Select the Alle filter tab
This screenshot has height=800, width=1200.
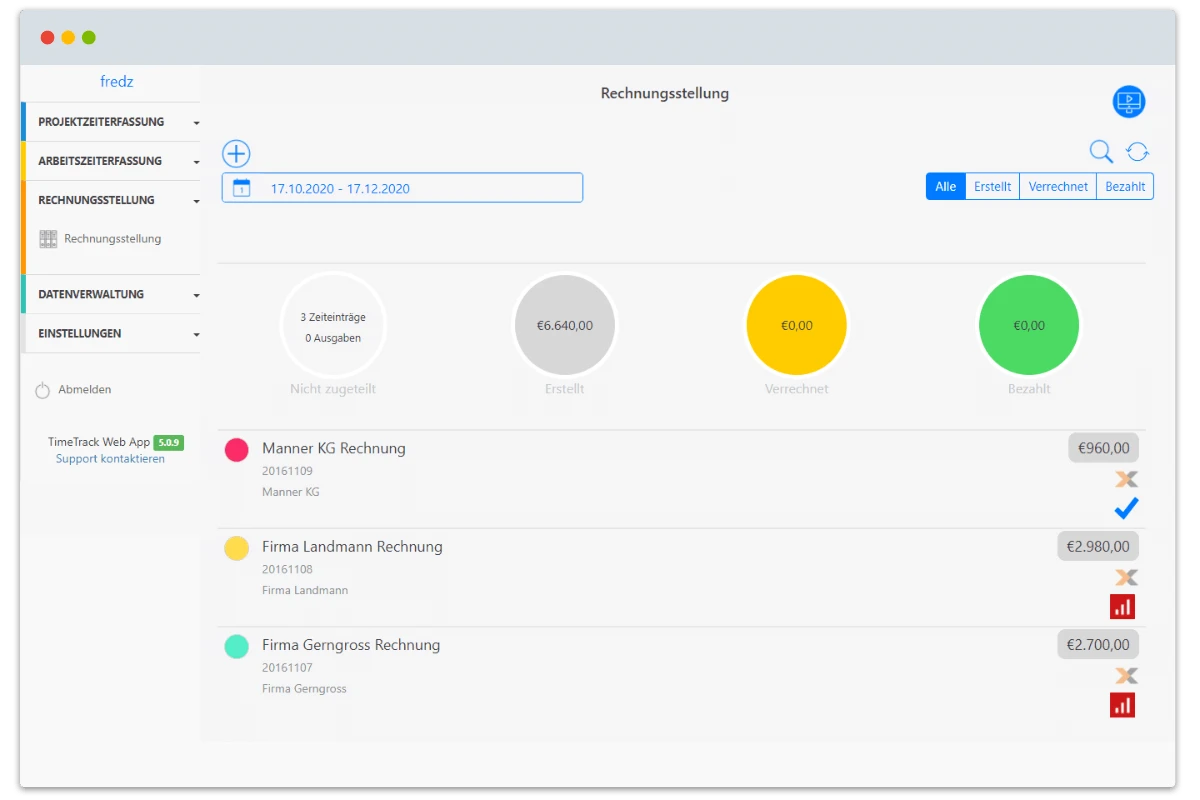(x=945, y=186)
